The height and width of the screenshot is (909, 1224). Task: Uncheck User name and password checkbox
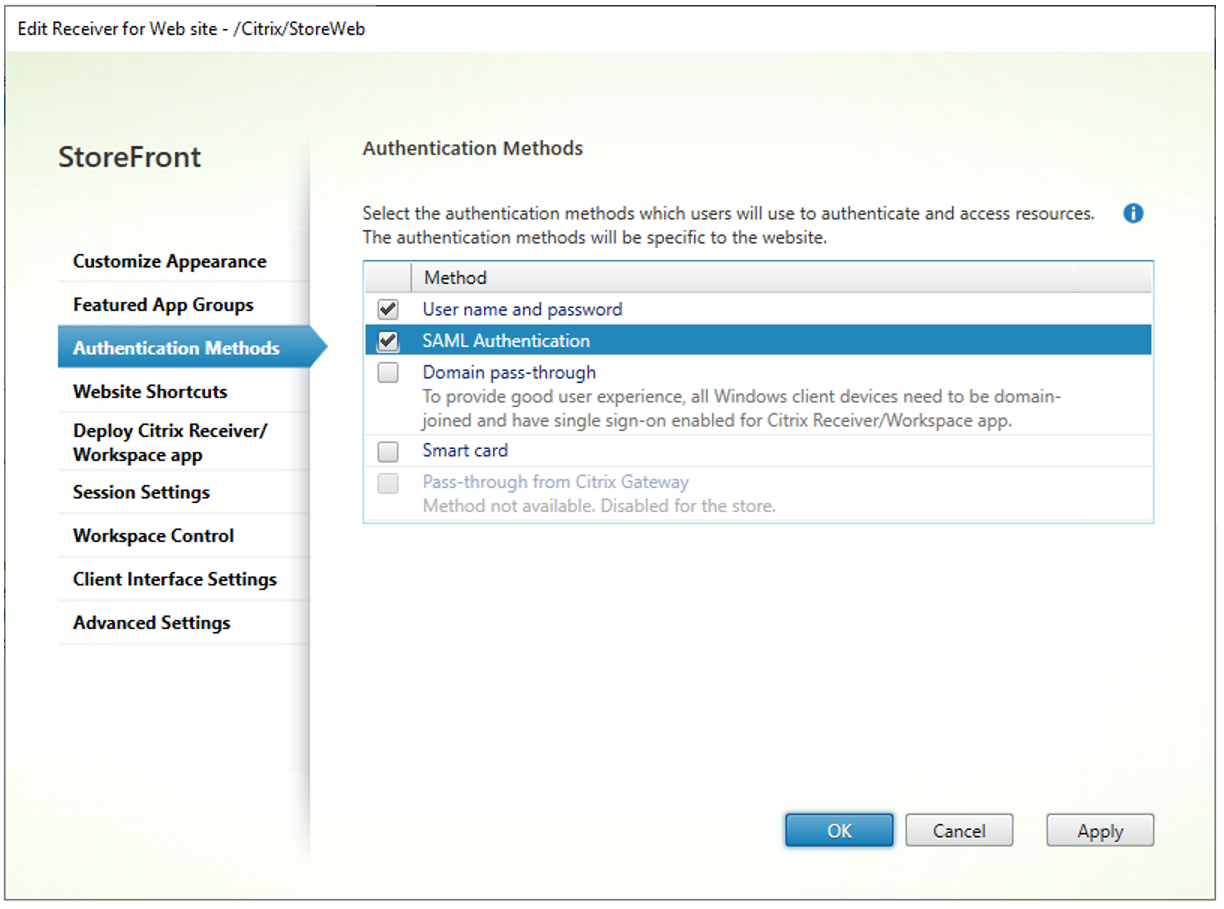(x=388, y=310)
